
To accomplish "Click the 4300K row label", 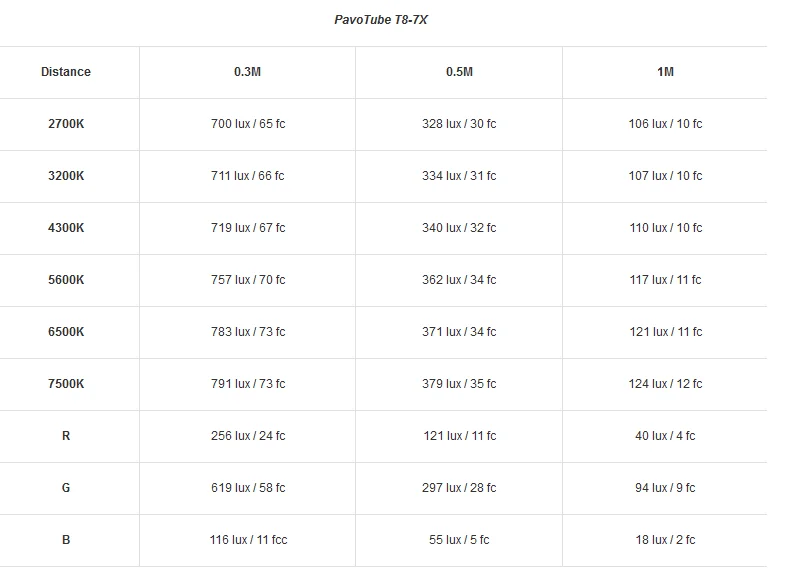I will coord(66,228).
